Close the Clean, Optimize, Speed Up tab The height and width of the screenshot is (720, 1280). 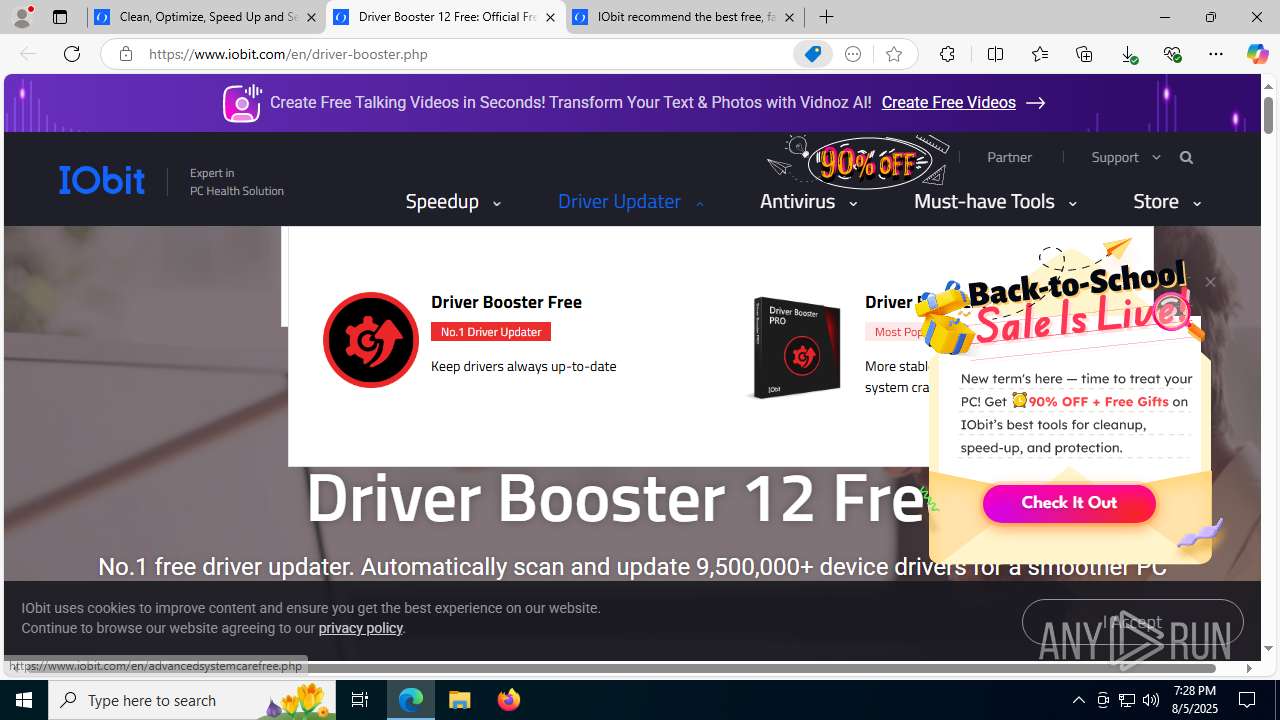[x=311, y=17]
